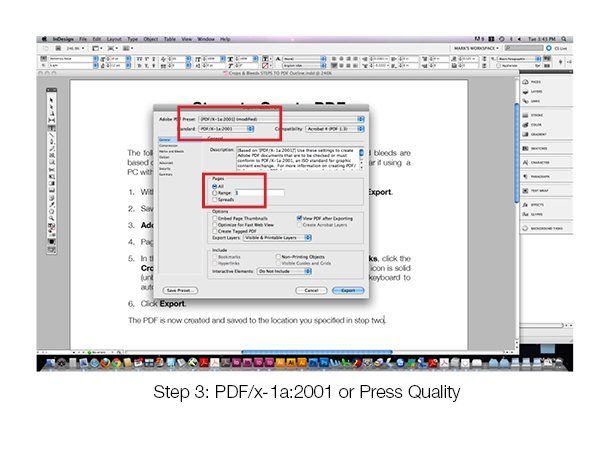Open the Links panel
612x468 pixels.
532,101
